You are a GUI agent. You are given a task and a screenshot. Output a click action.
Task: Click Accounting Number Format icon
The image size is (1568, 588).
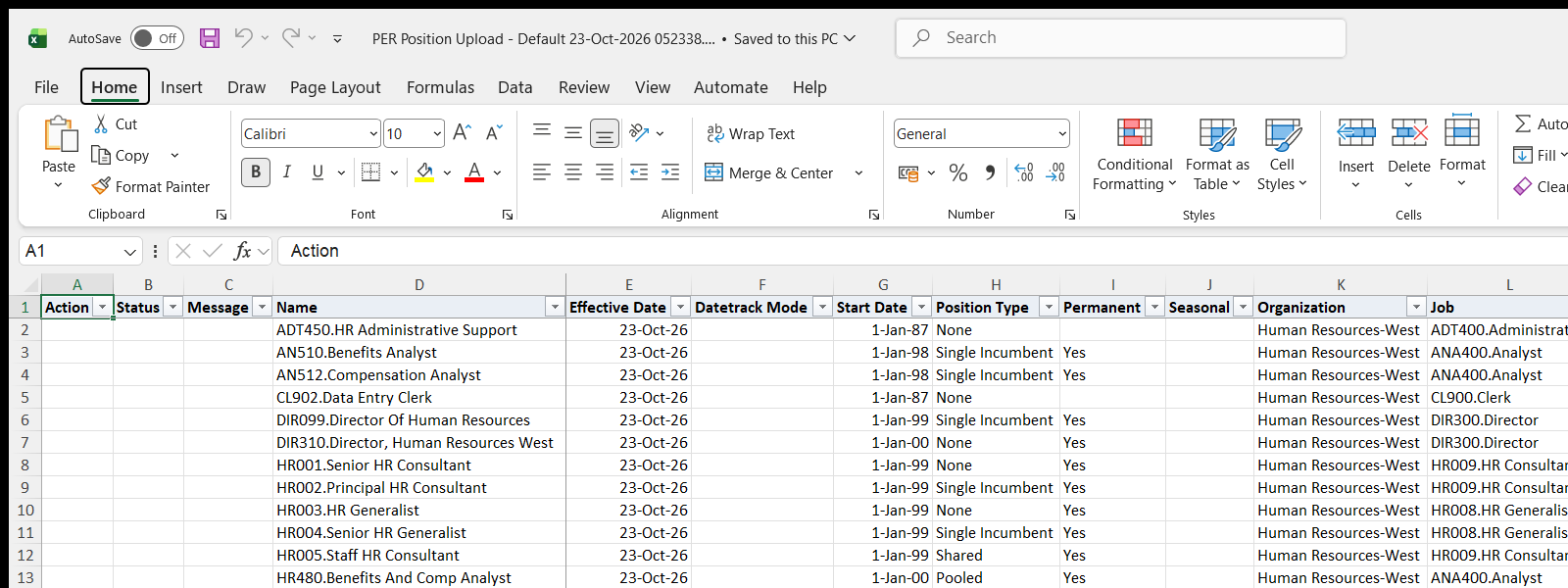908,173
